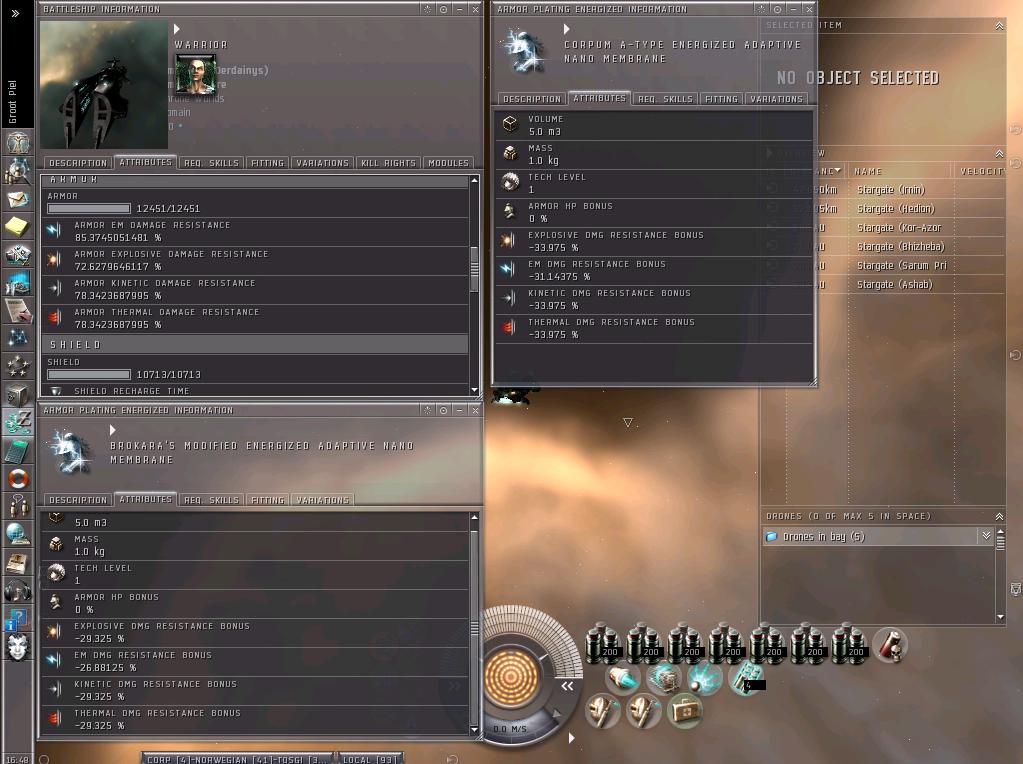1023x764 pixels.
Task: Open the calculator icon in sidebar
Action: [18, 450]
